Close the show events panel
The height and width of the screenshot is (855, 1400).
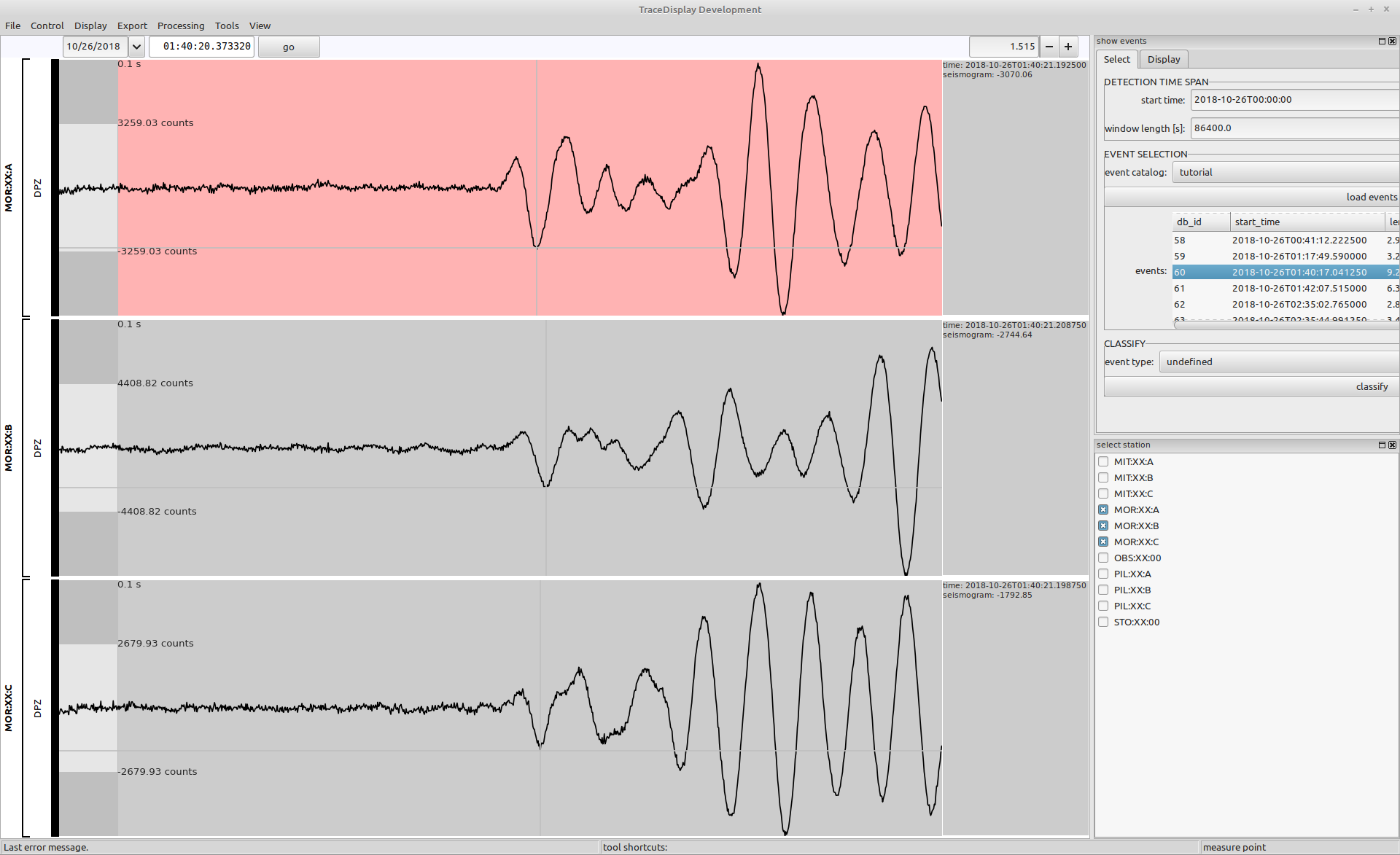pos(1392,42)
